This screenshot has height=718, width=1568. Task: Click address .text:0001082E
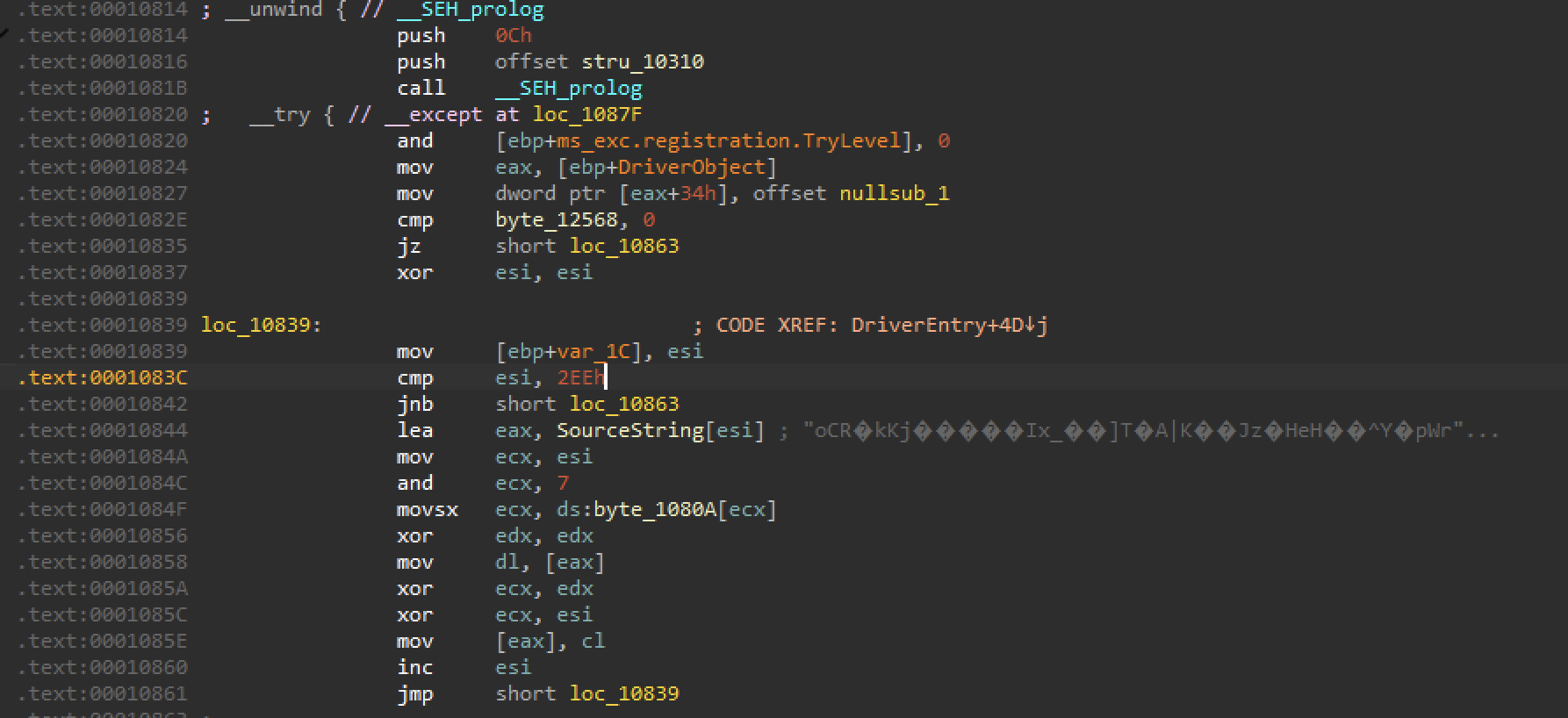point(103,219)
